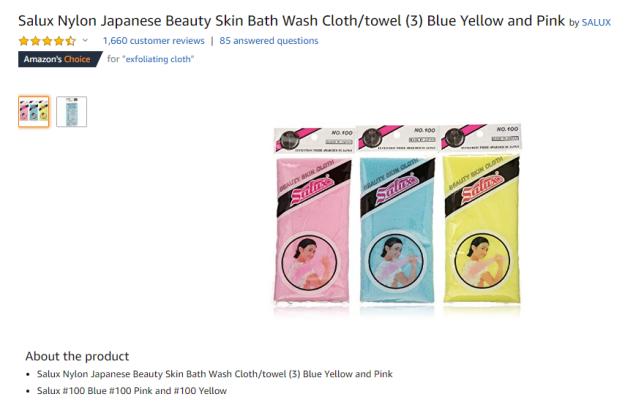
Task: Click the SALUX brand link
Action: (x=596, y=23)
